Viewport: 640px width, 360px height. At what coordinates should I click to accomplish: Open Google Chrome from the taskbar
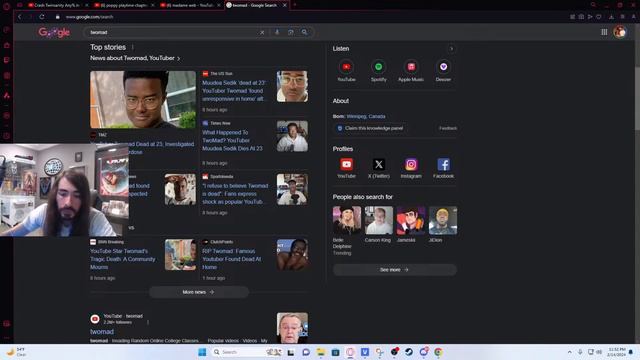438,352
